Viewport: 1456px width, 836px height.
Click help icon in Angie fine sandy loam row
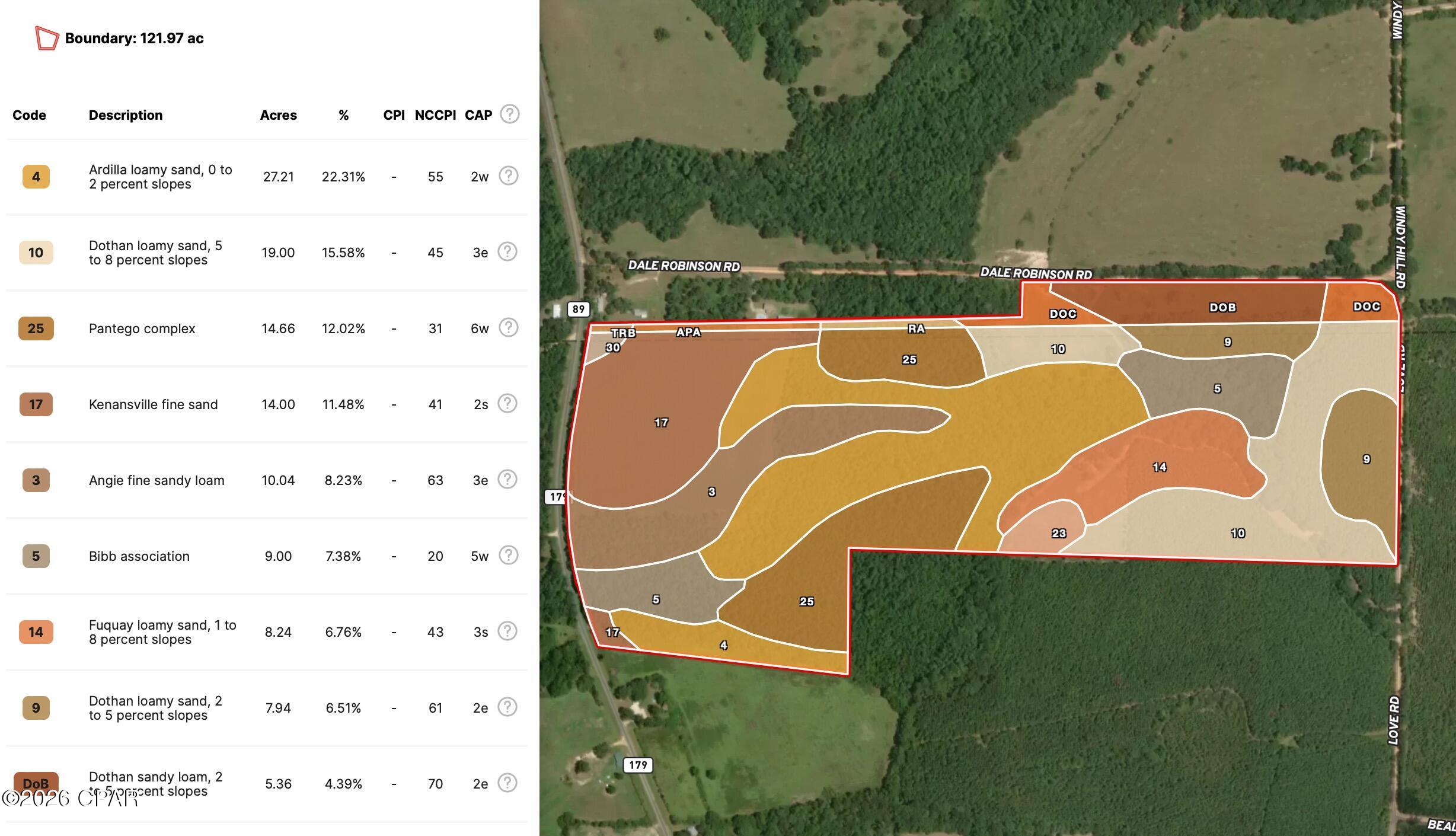point(507,480)
